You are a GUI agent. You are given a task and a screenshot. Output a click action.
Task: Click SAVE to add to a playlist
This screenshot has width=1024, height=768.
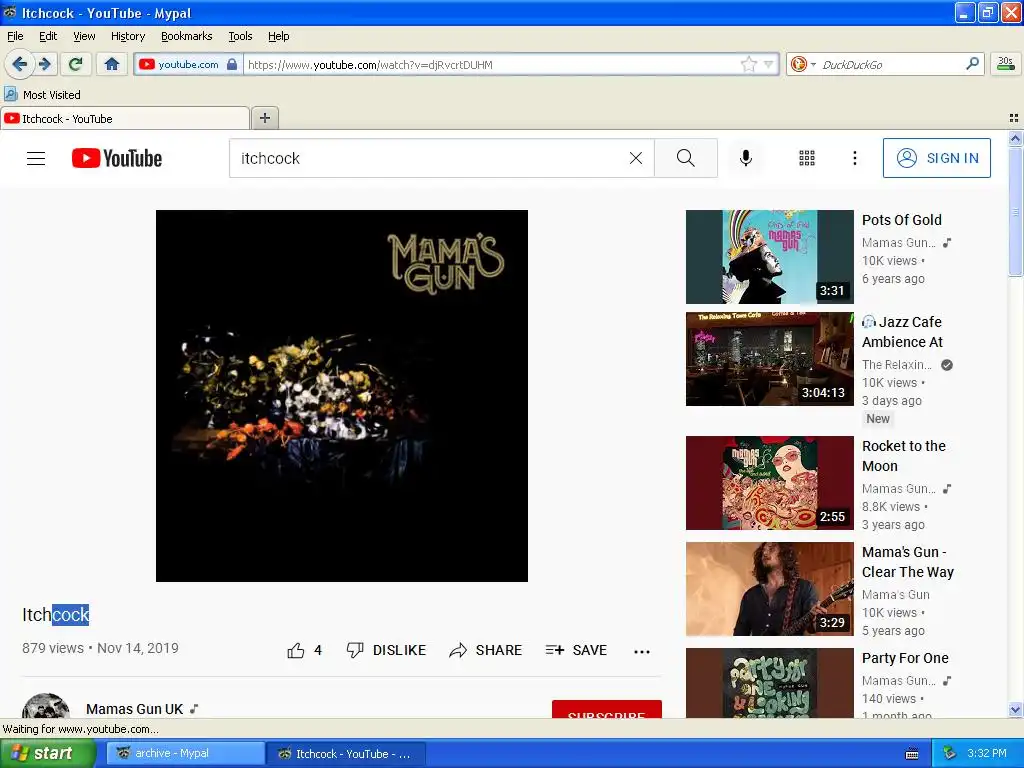(x=576, y=650)
